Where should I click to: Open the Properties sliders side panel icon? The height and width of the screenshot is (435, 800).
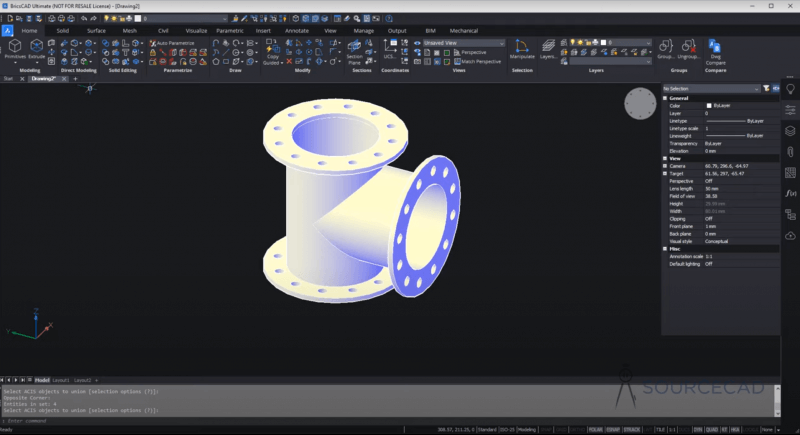pos(790,110)
